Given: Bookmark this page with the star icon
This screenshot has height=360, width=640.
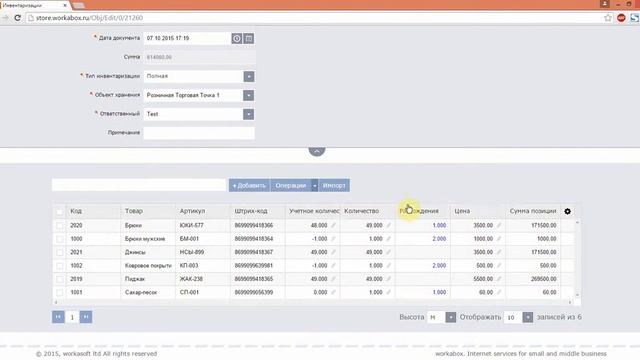Looking at the screenshot, I should [x=608, y=18].
